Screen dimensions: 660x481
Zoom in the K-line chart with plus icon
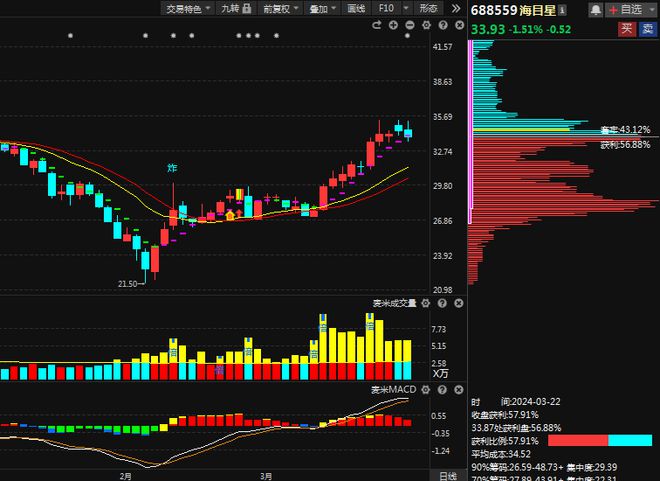(393, 25)
